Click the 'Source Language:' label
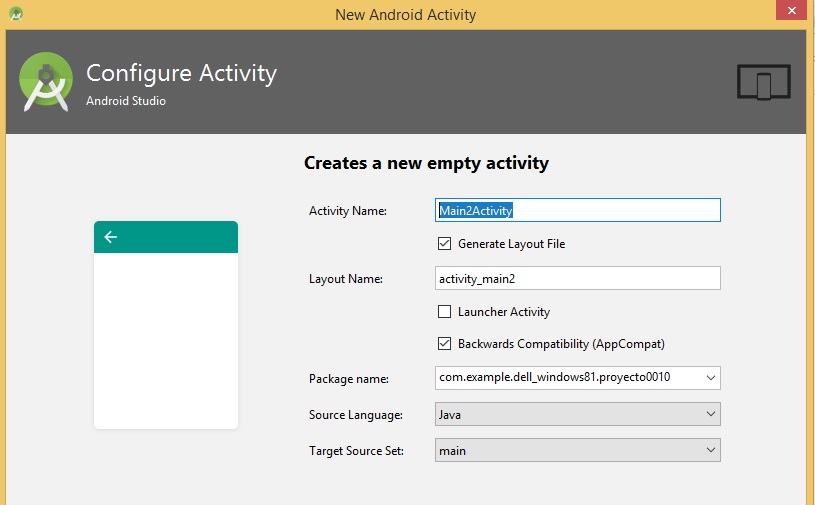The height and width of the screenshot is (505, 815). (x=356, y=415)
